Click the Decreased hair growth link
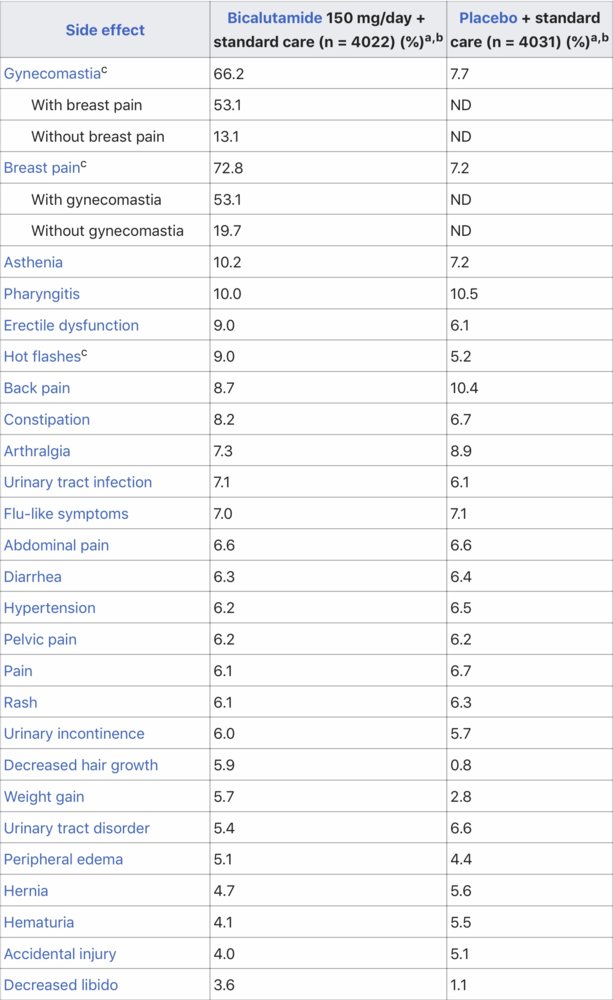 click(81, 765)
